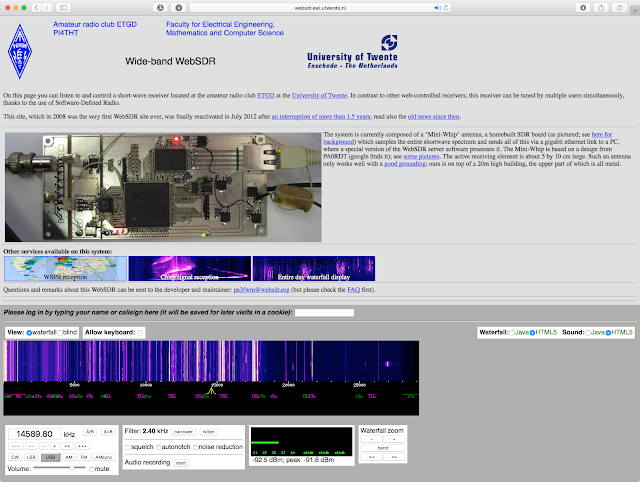640x482 pixels.
Task: Mute the tab via address bar speaker icon
Action: (437, 8)
